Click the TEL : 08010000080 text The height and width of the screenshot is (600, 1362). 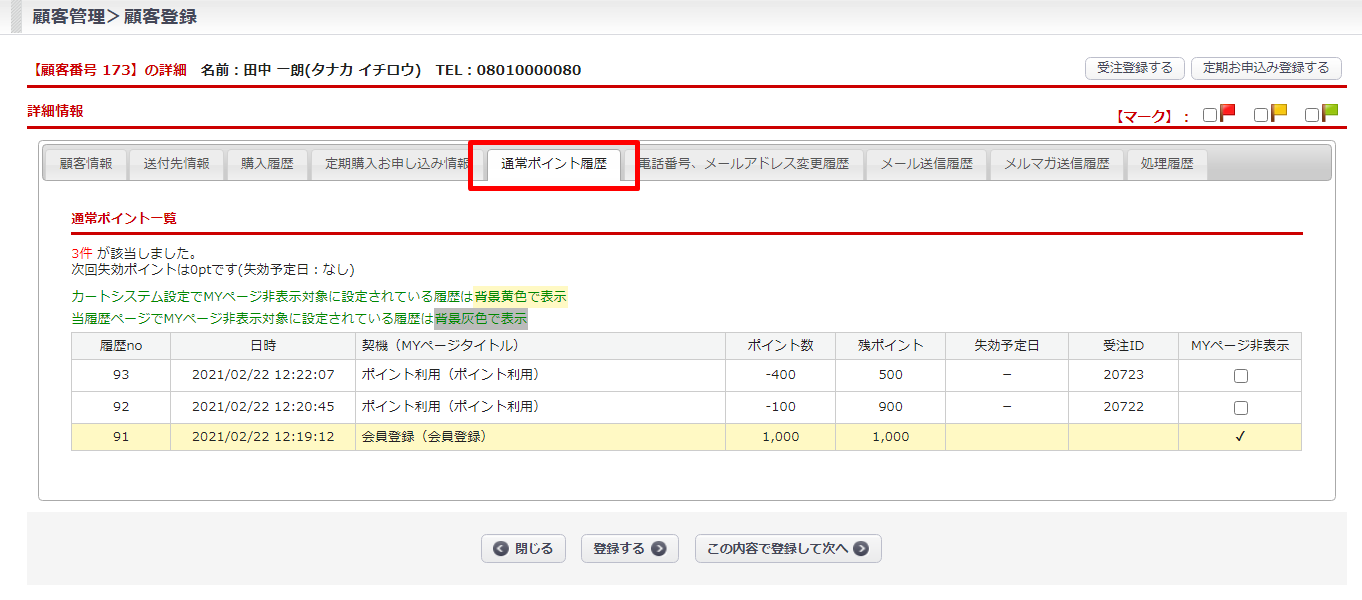coord(508,70)
